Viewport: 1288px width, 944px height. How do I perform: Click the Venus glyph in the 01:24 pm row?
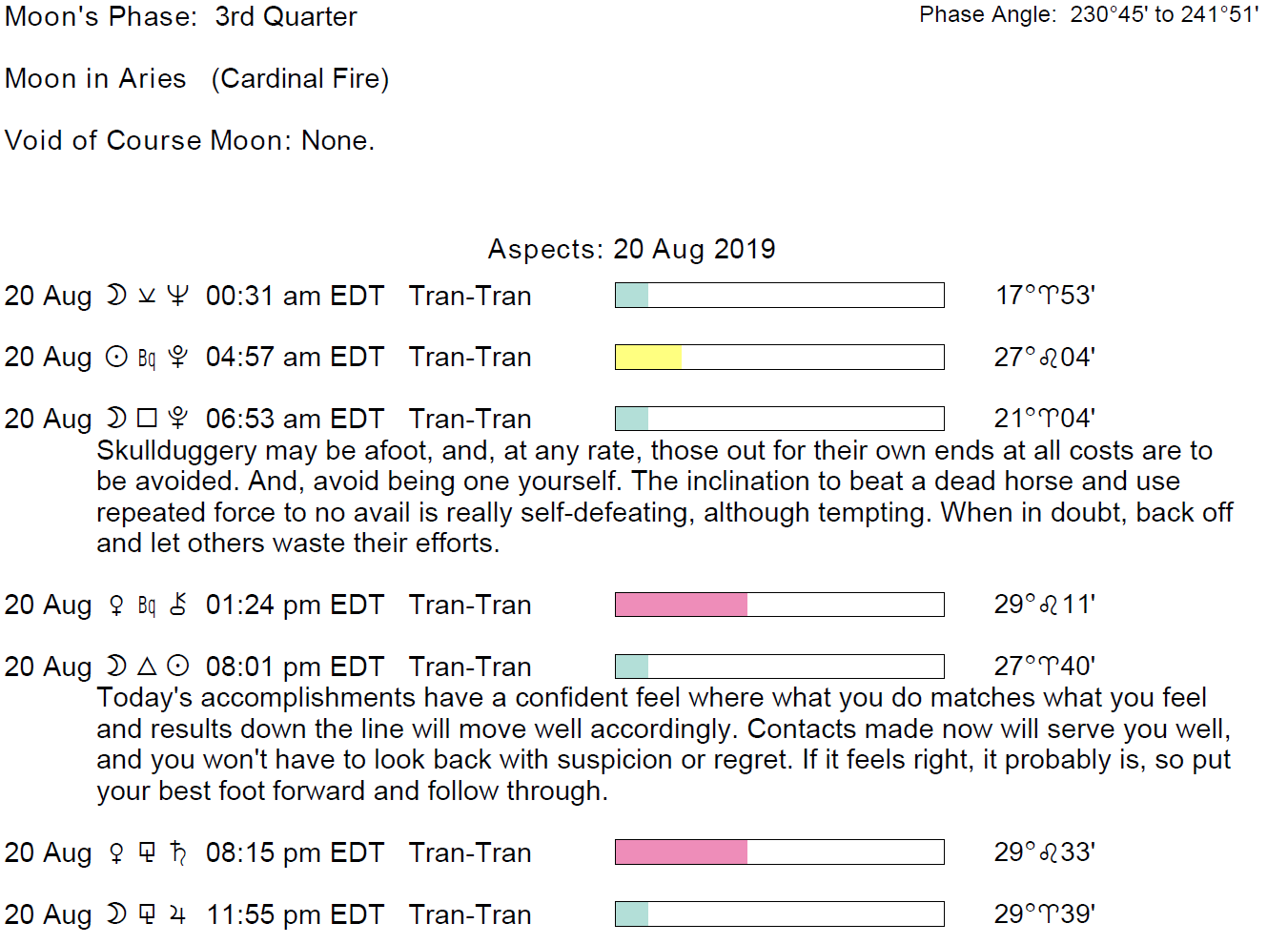(116, 605)
